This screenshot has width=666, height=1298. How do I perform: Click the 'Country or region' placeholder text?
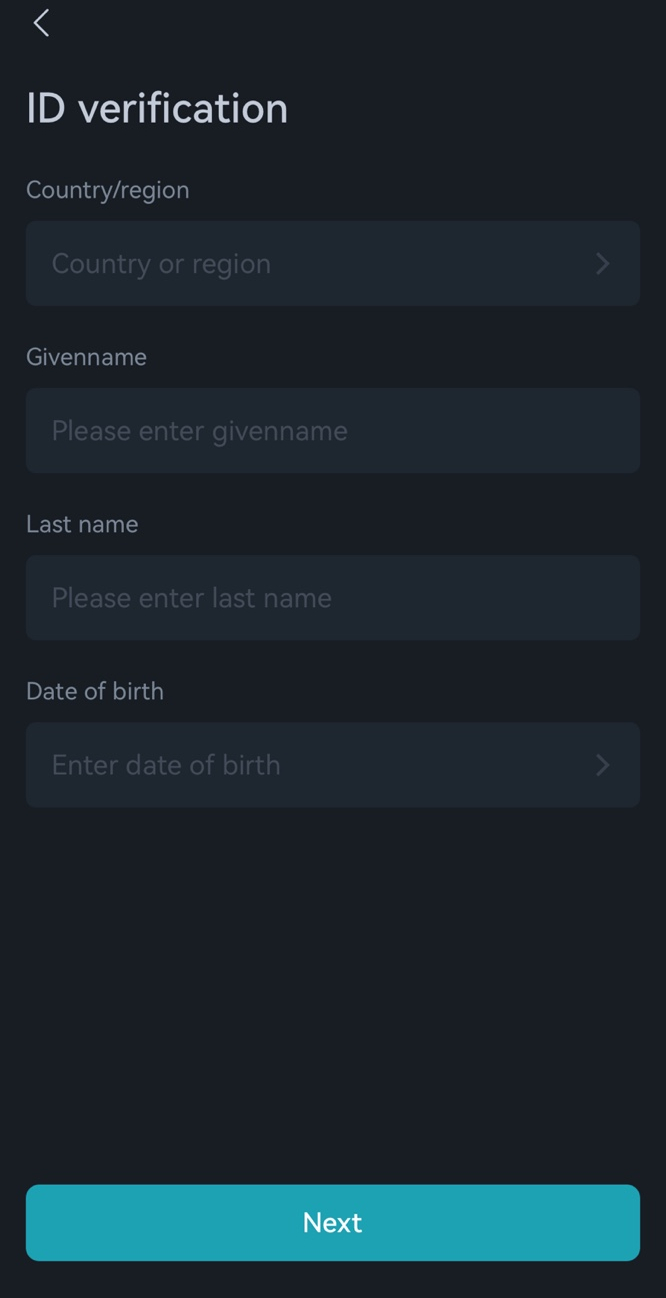[x=161, y=264]
